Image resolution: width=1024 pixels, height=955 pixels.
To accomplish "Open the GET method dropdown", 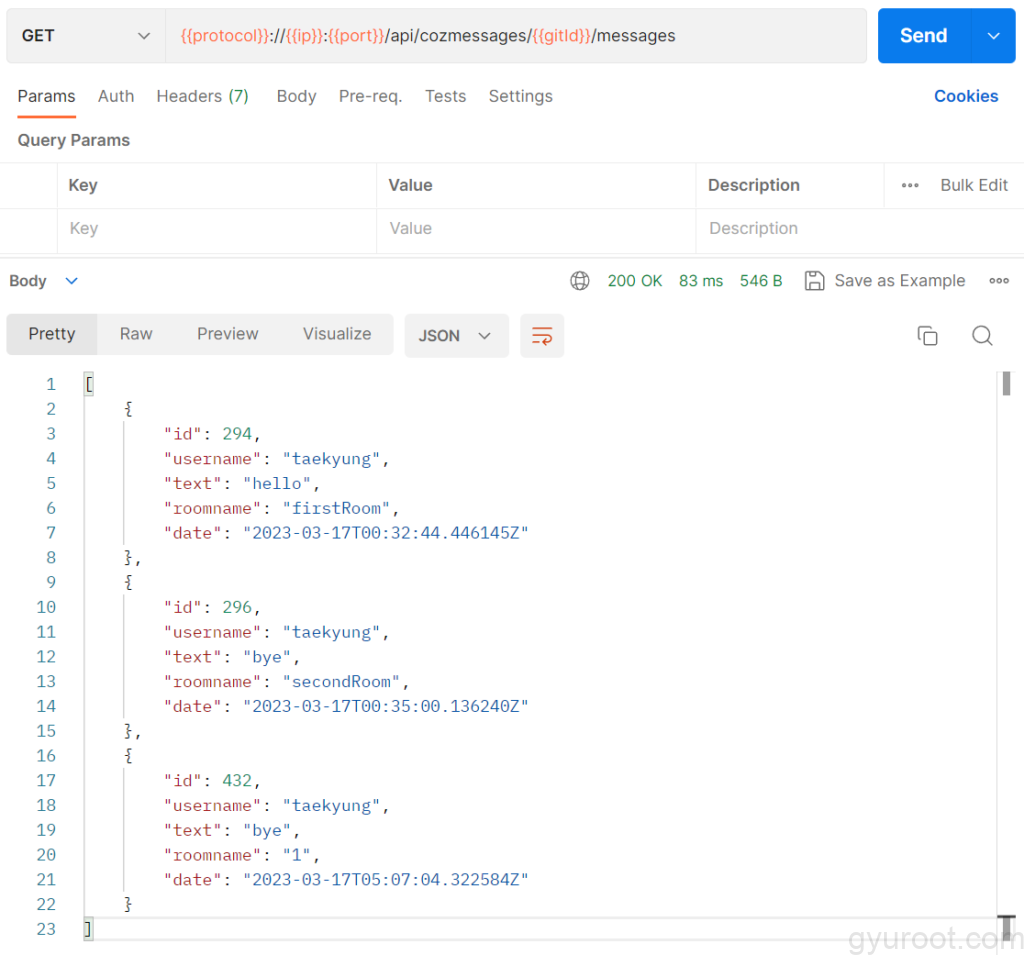I will (86, 36).
